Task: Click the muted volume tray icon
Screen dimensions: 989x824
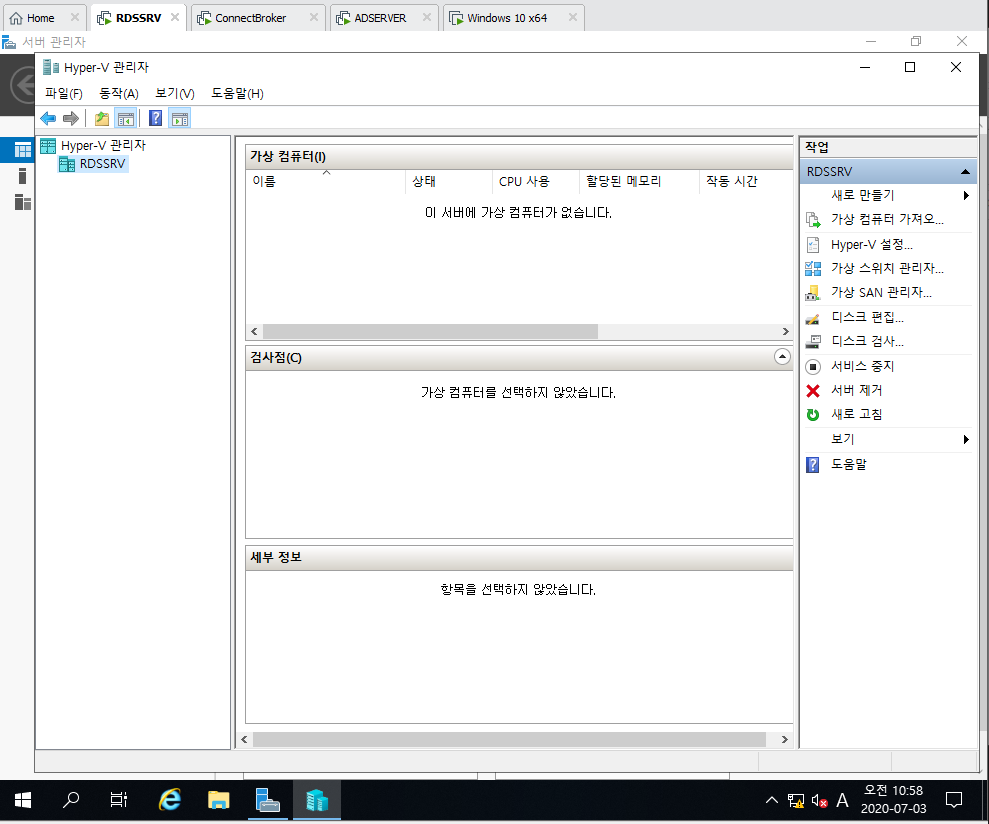Action: (x=819, y=801)
